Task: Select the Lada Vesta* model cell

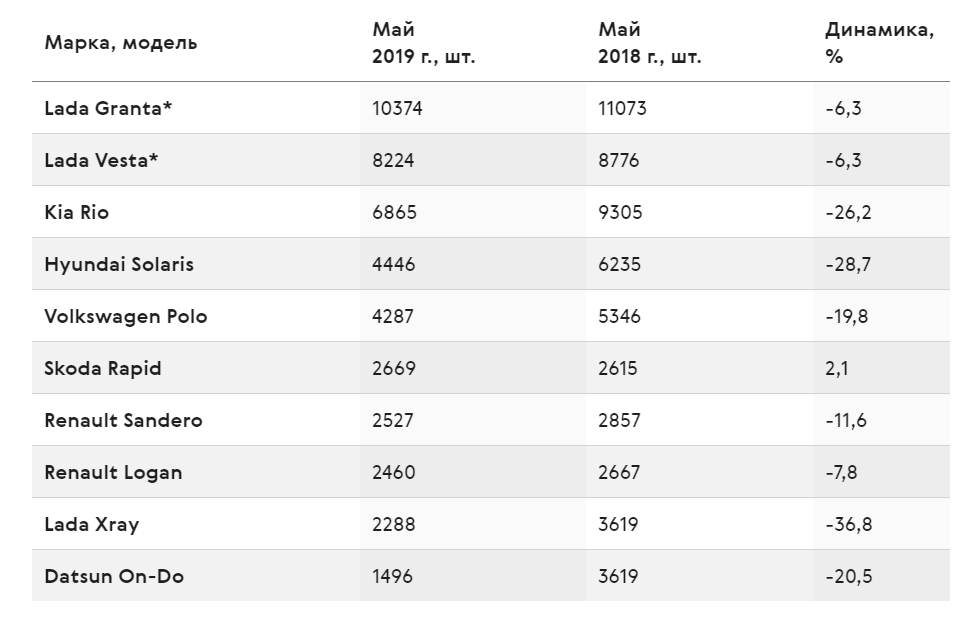Action: pos(101,160)
